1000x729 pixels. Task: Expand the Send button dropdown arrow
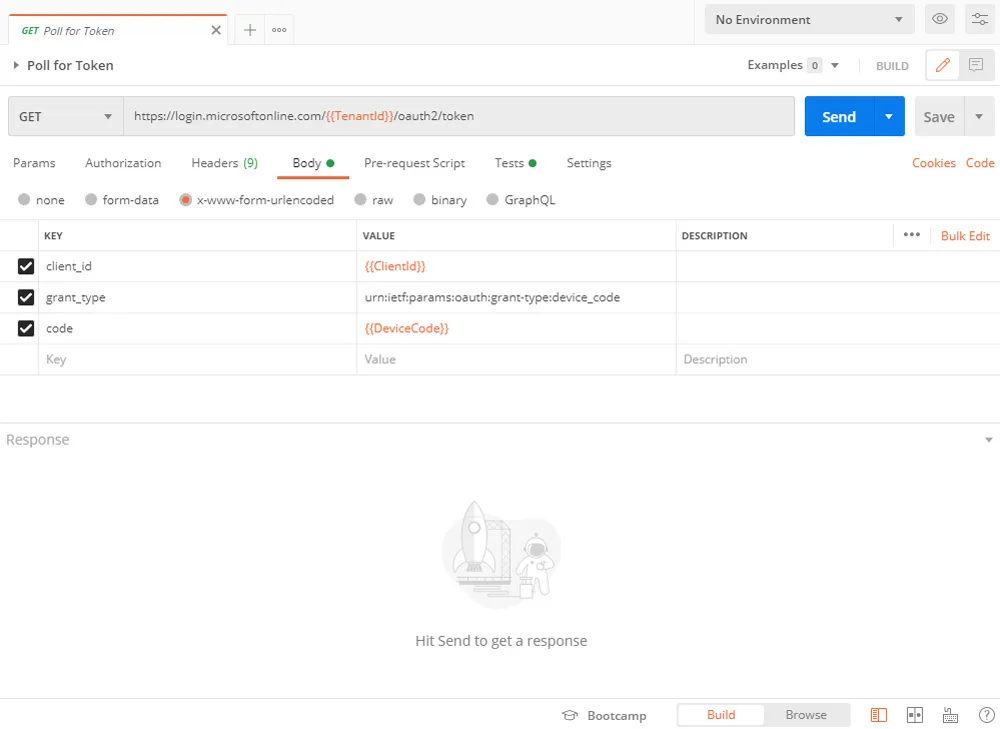[888, 117]
